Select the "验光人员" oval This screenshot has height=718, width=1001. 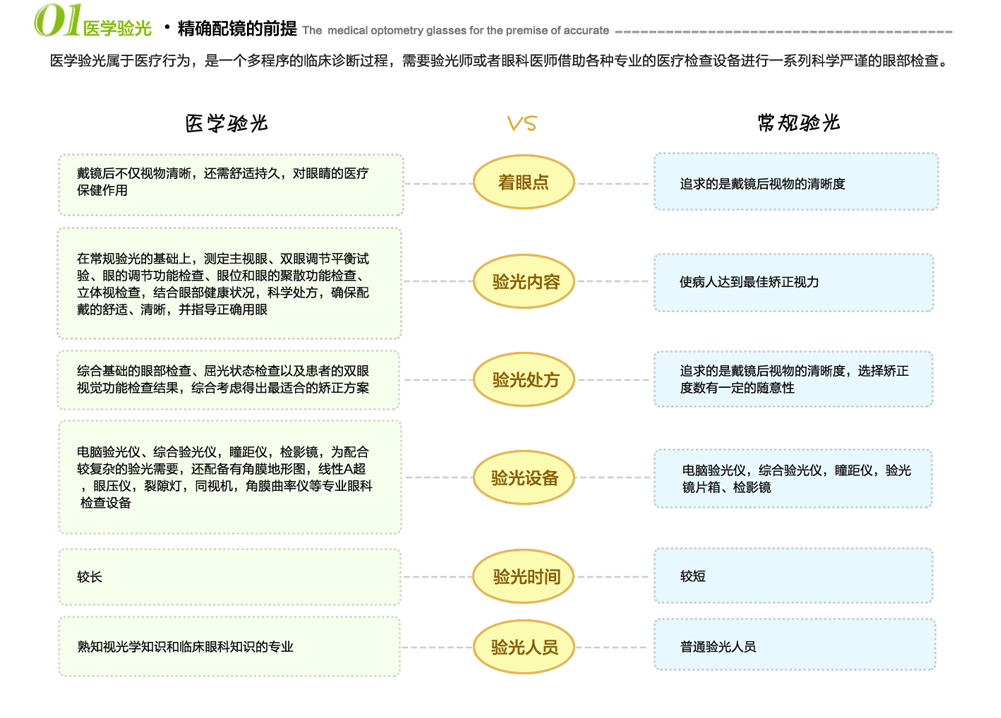(x=525, y=646)
